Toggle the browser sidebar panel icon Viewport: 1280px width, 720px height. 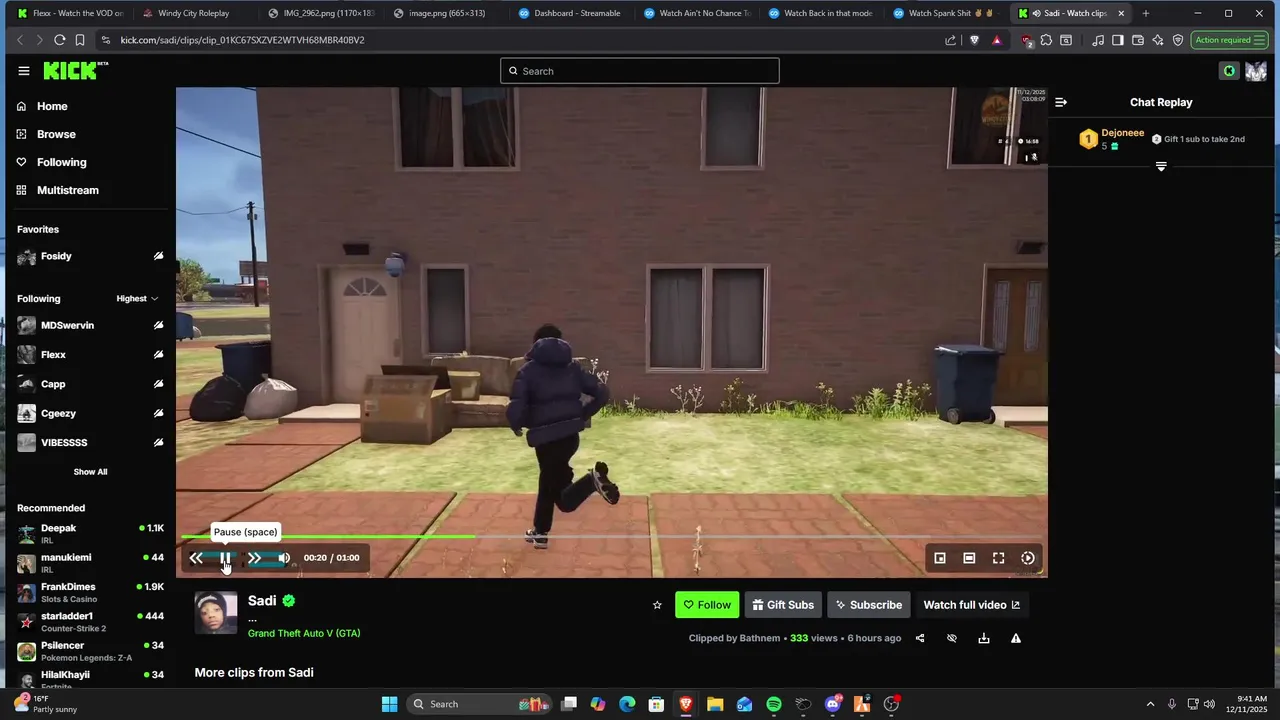1118,40
